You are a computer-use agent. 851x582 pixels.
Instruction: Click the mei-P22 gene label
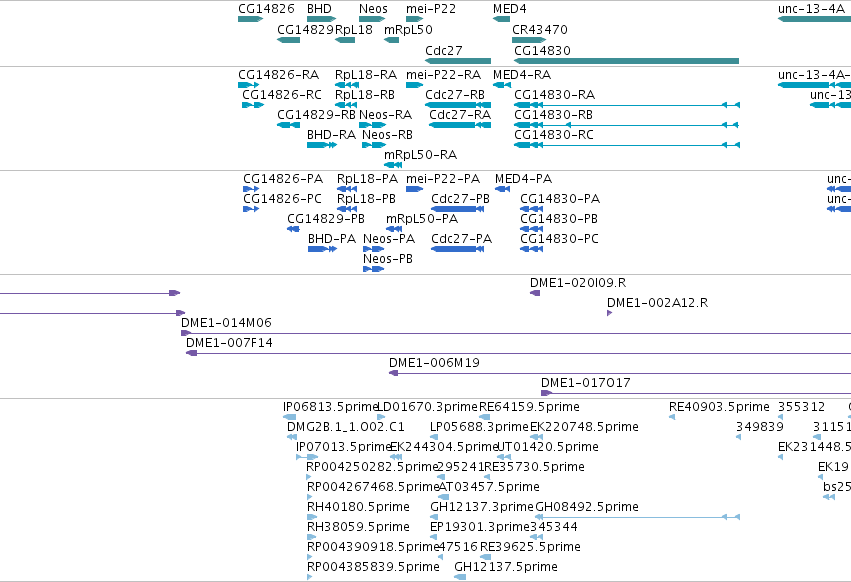[x=431, y=9]
